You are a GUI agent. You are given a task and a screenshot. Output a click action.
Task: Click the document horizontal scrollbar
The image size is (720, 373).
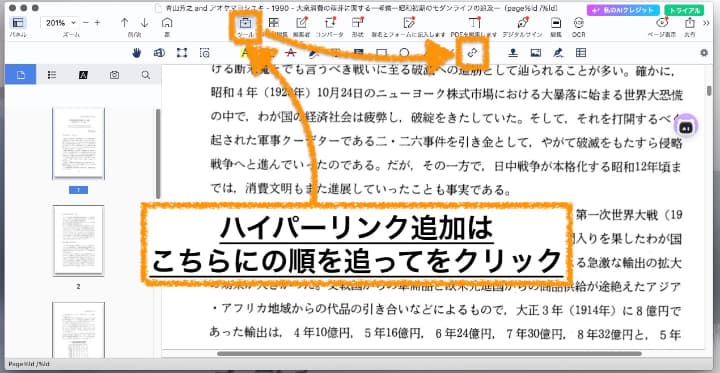pyautogui.click(x=429, y=354)
